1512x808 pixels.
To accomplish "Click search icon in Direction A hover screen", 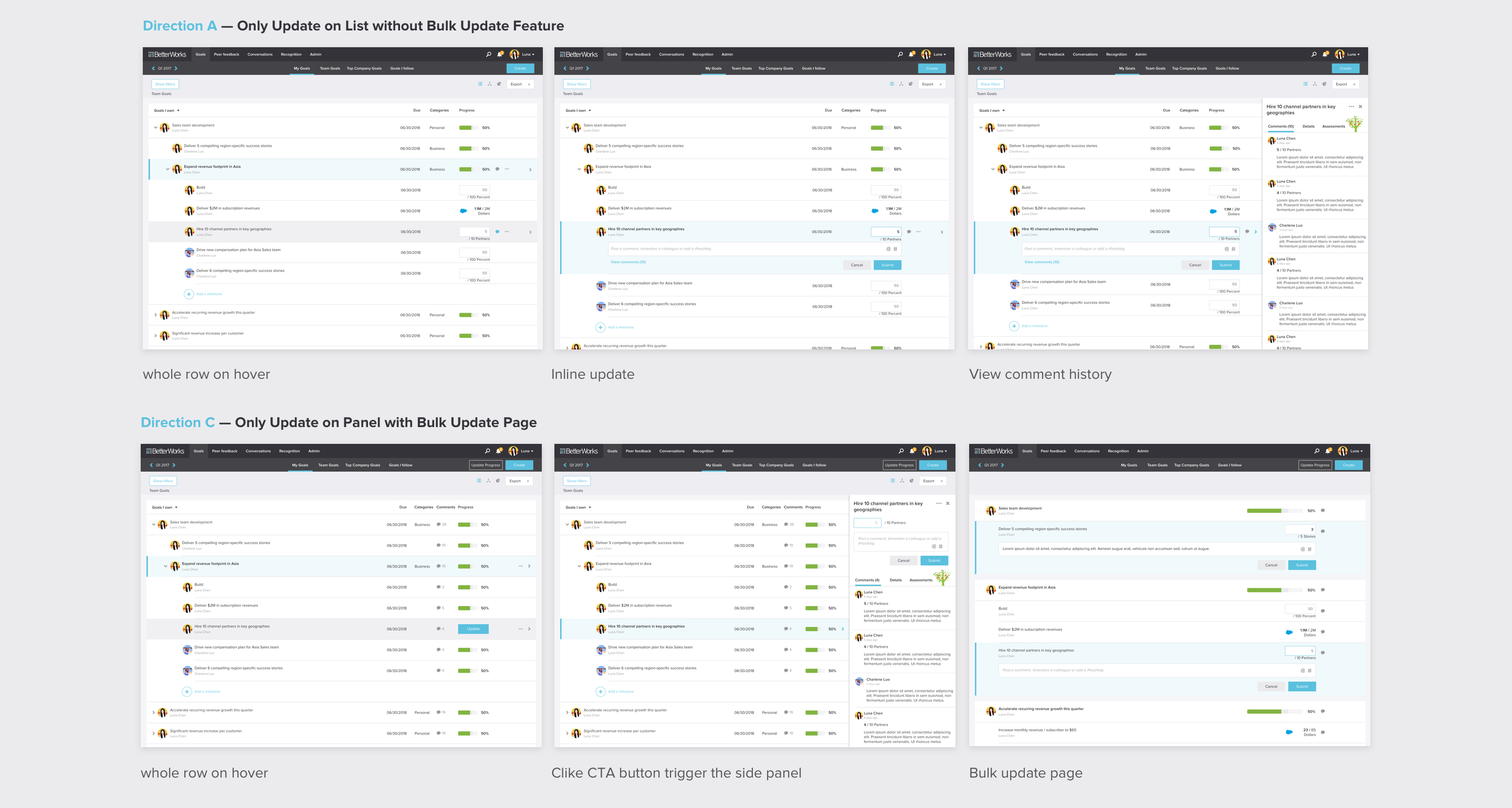I will [488, 54].
